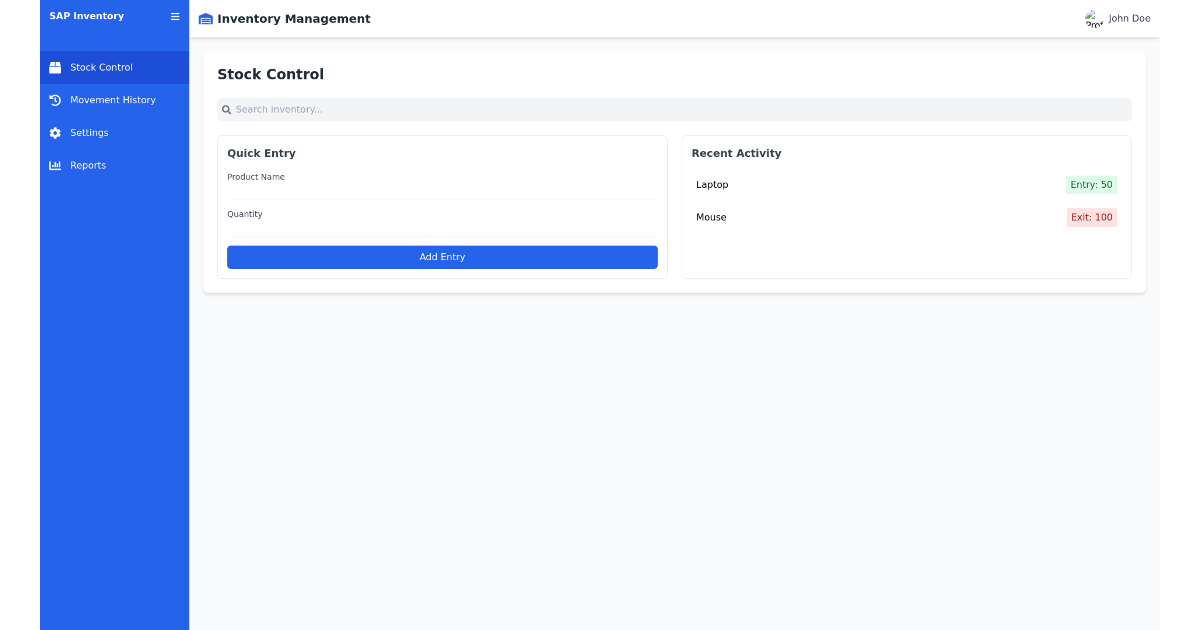Open the Settings gear icon
This screenshot has width=1200, height=630.
[55, 132]
